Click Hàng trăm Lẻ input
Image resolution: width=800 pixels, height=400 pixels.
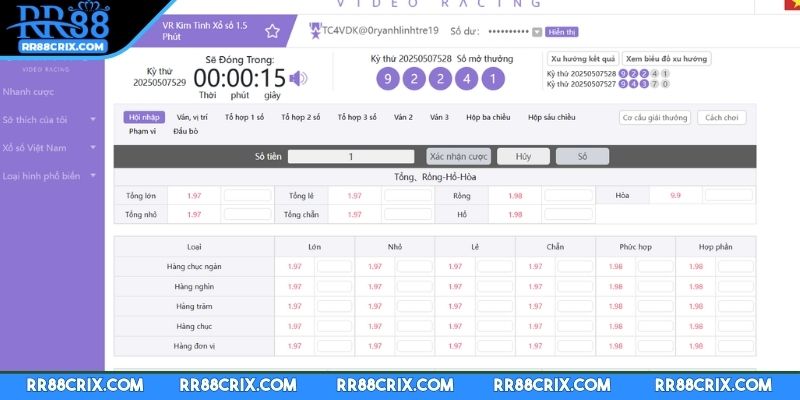pos(495,307)
